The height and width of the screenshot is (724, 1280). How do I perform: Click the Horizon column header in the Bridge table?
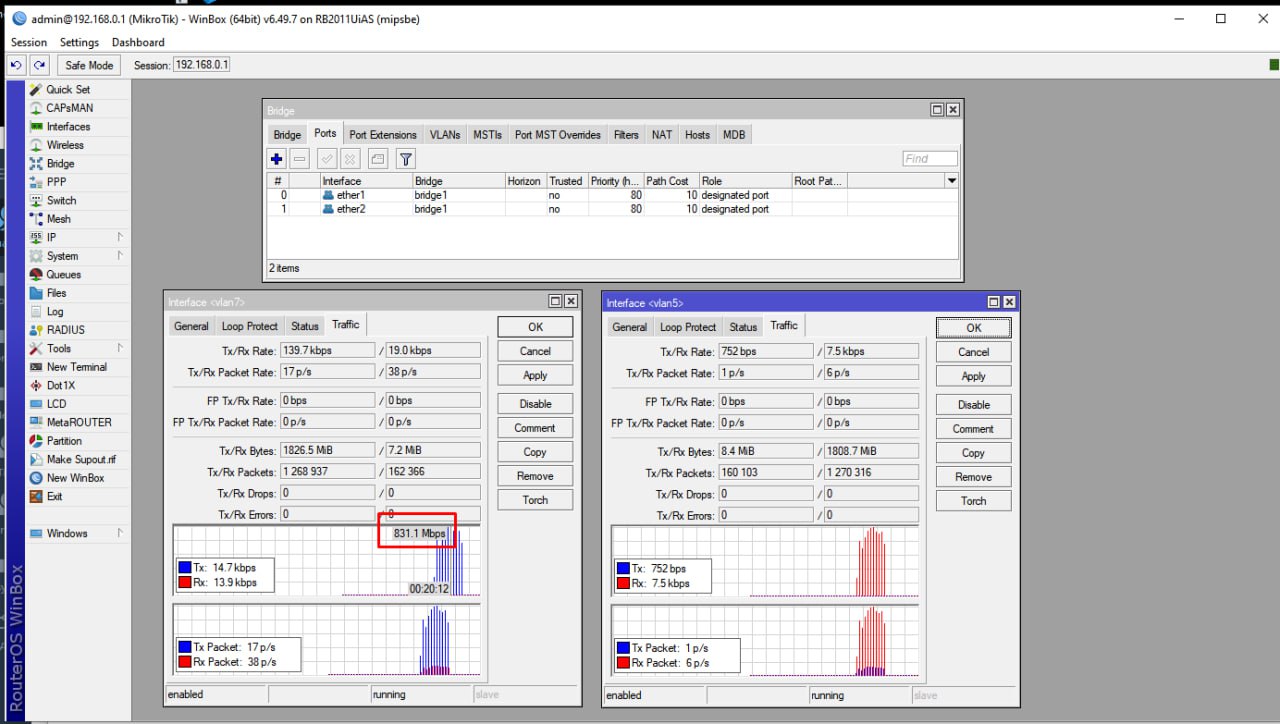[525, 181]
